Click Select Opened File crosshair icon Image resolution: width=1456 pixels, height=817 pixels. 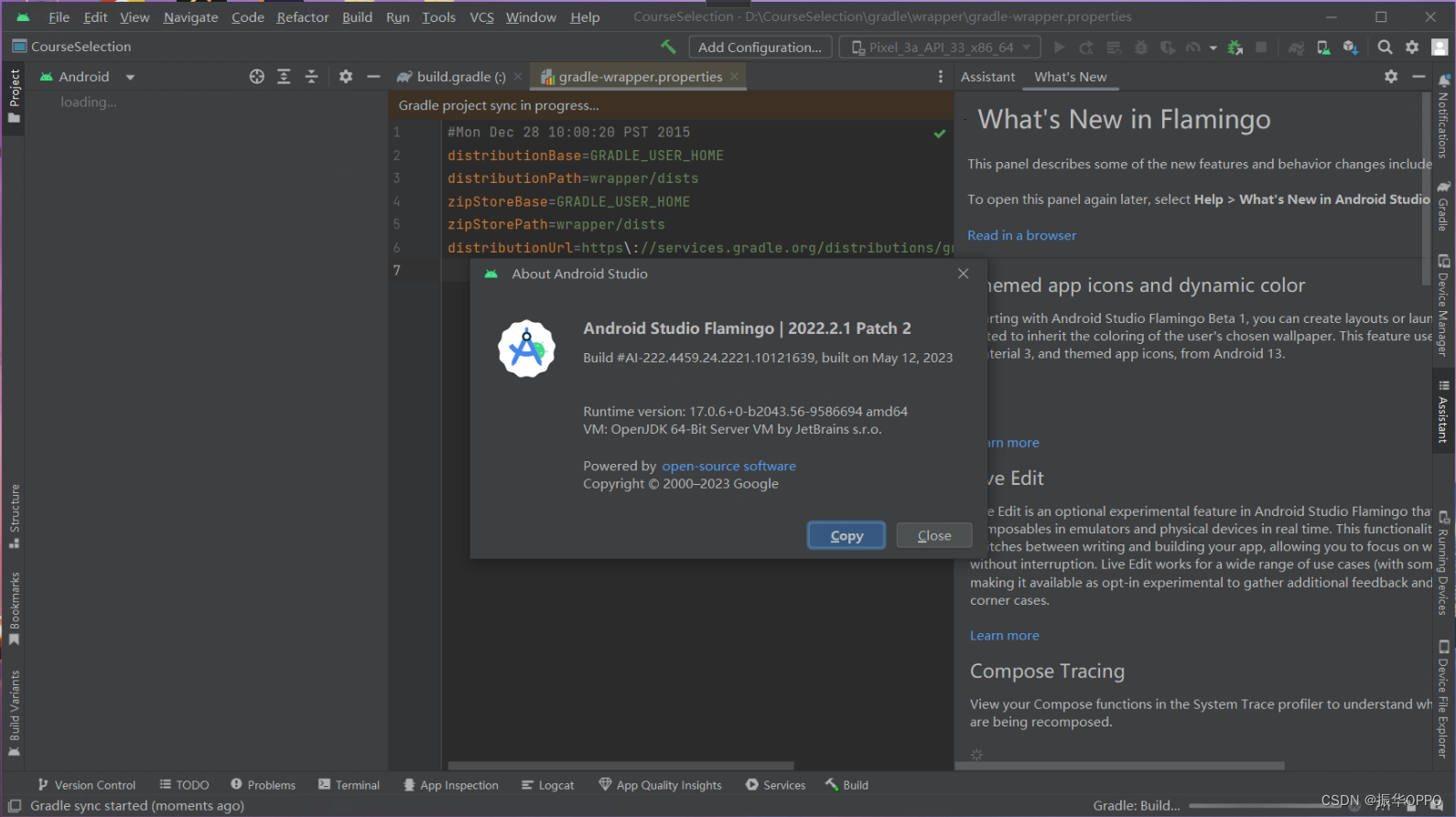point(257,77)
